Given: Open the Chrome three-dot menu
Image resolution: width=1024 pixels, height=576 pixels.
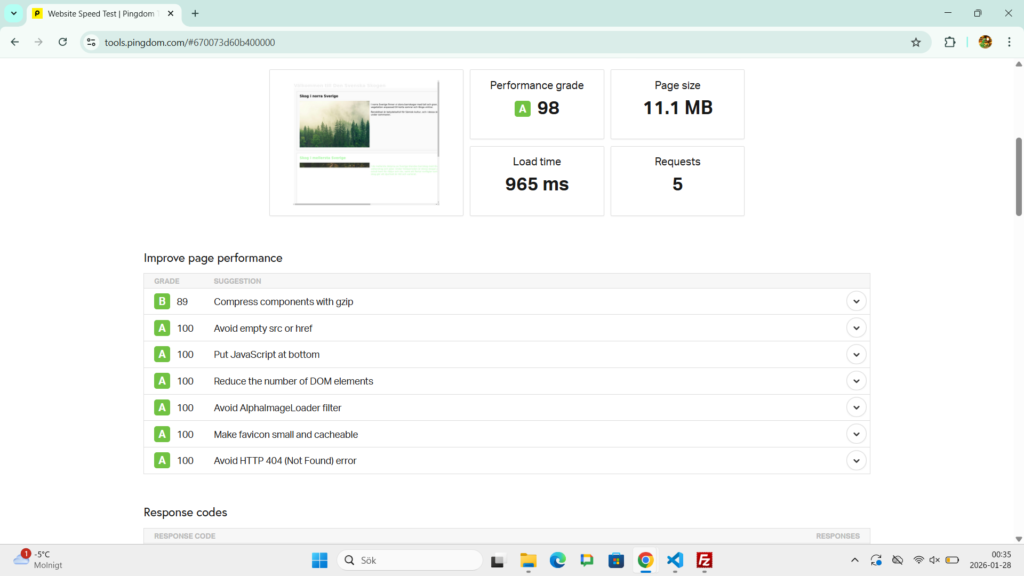Looking at the screenshot, I should [x=1009, y=42].
